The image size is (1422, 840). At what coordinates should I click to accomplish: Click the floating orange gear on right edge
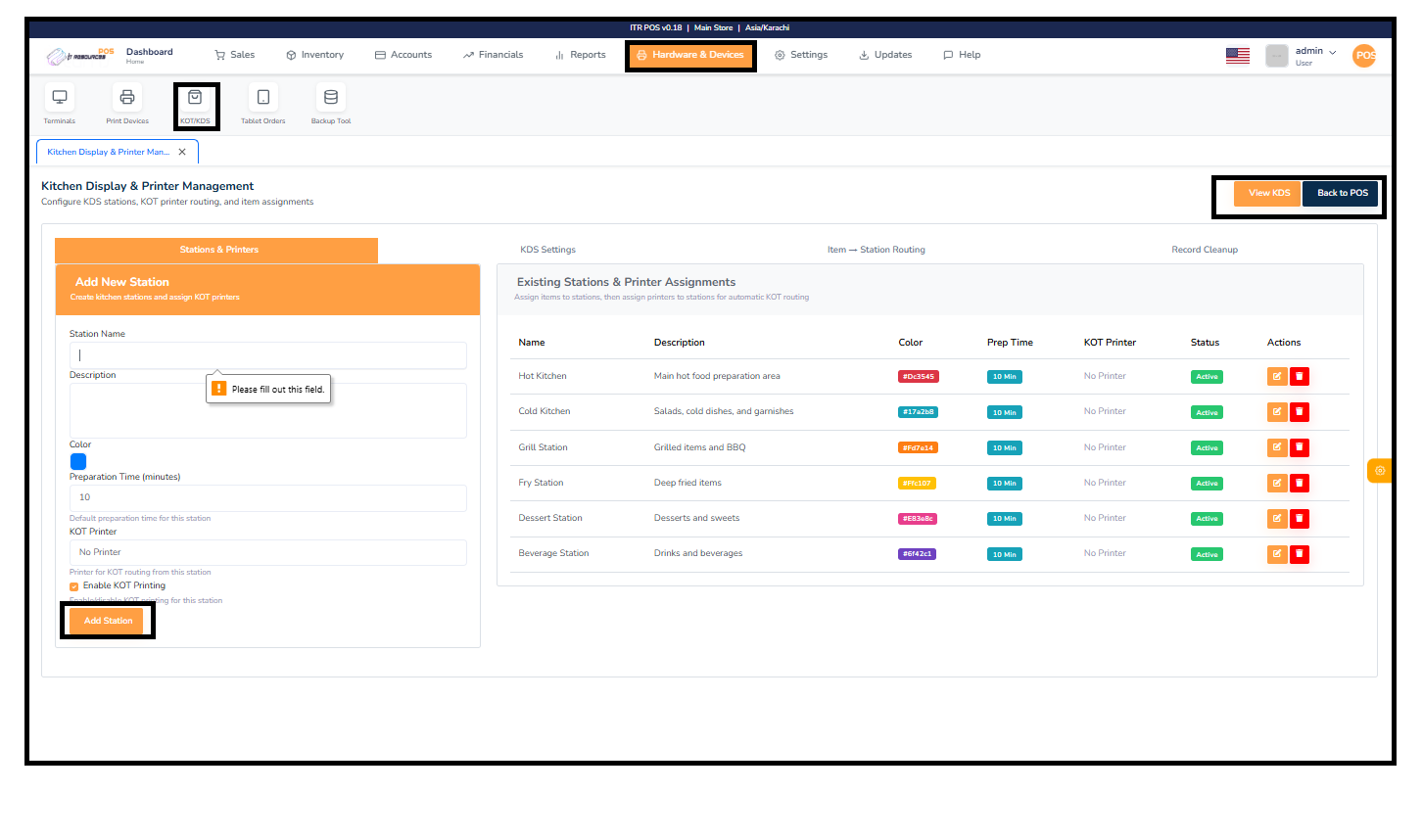pyautogui.click(x=1379, y=470)
